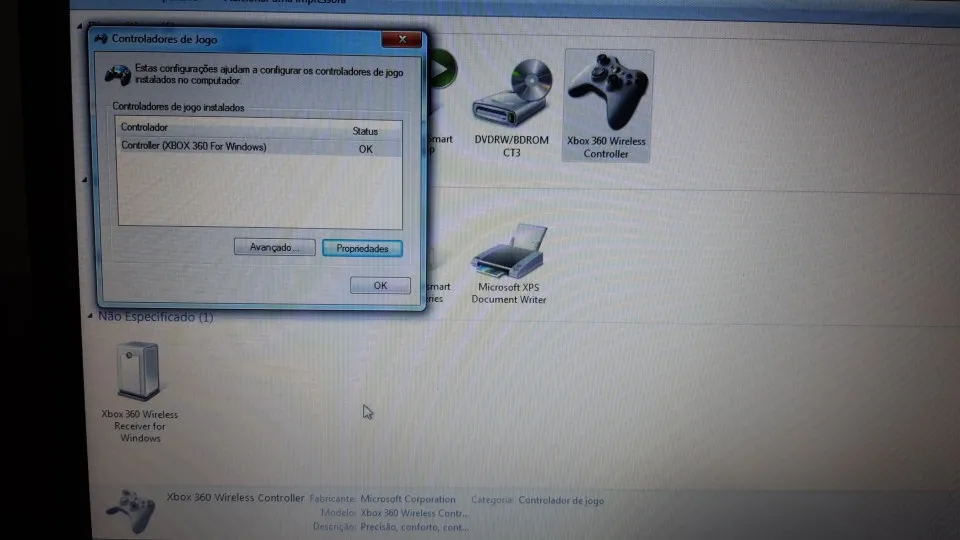
Task: Confirm the Controladores de Jogo dialog with OK
Action: [x=380, y=285]
